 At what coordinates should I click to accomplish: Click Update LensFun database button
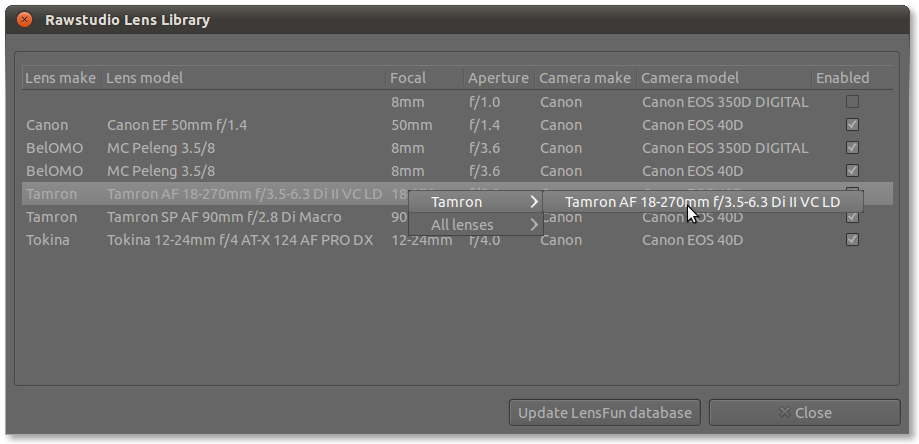pyautogui.click(x=604, y=413)
